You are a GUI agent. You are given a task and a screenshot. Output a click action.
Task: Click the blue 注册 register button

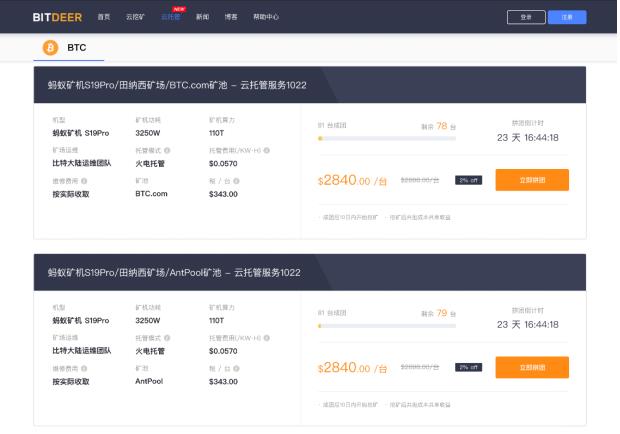point(567,17)
